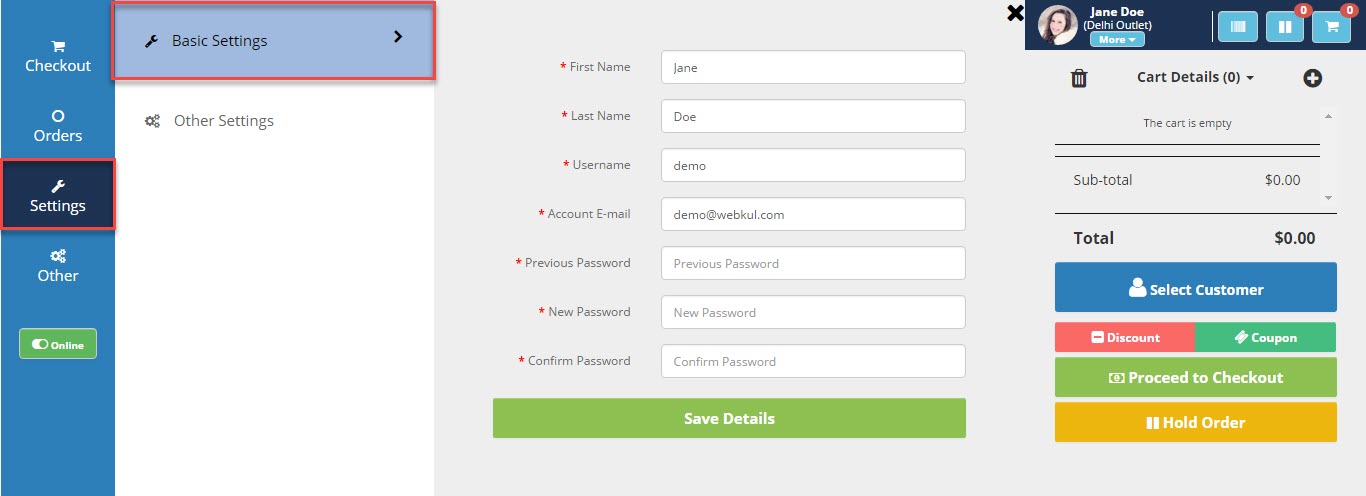Open the shopping cart icon in header

click(1331, 27)
